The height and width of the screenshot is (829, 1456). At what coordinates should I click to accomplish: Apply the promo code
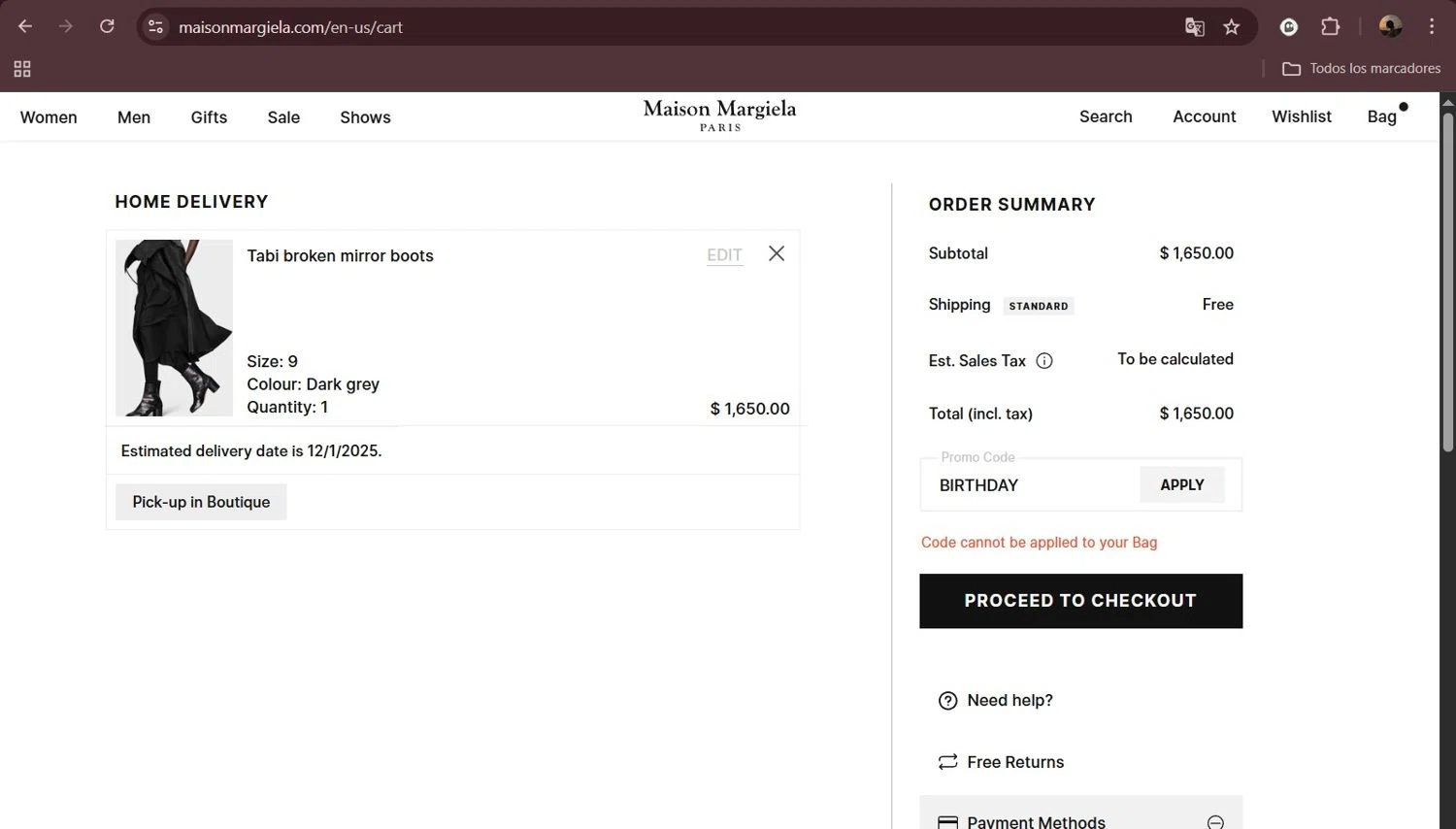tap(1182, 485)
